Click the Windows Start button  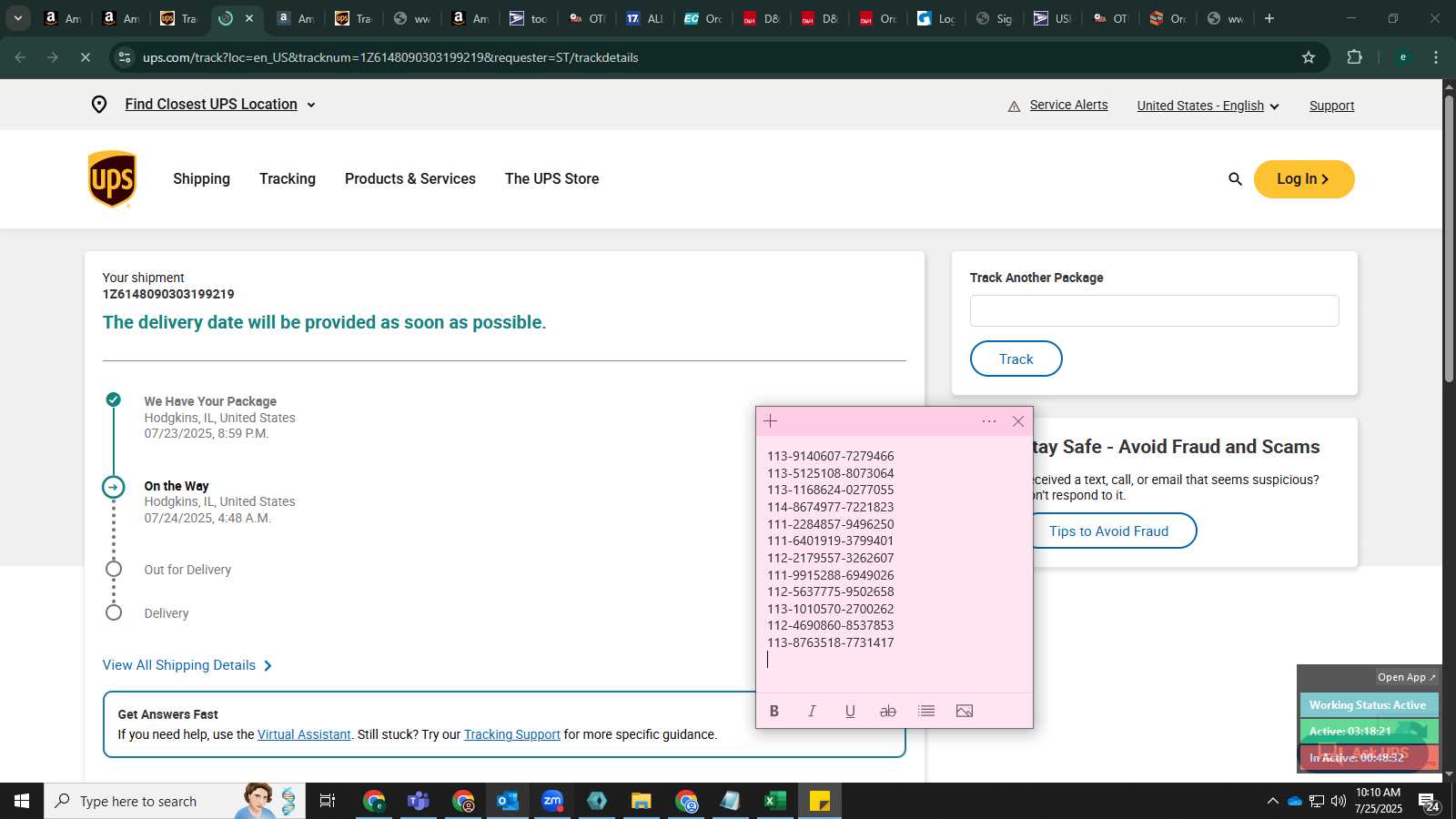[22, 801]
